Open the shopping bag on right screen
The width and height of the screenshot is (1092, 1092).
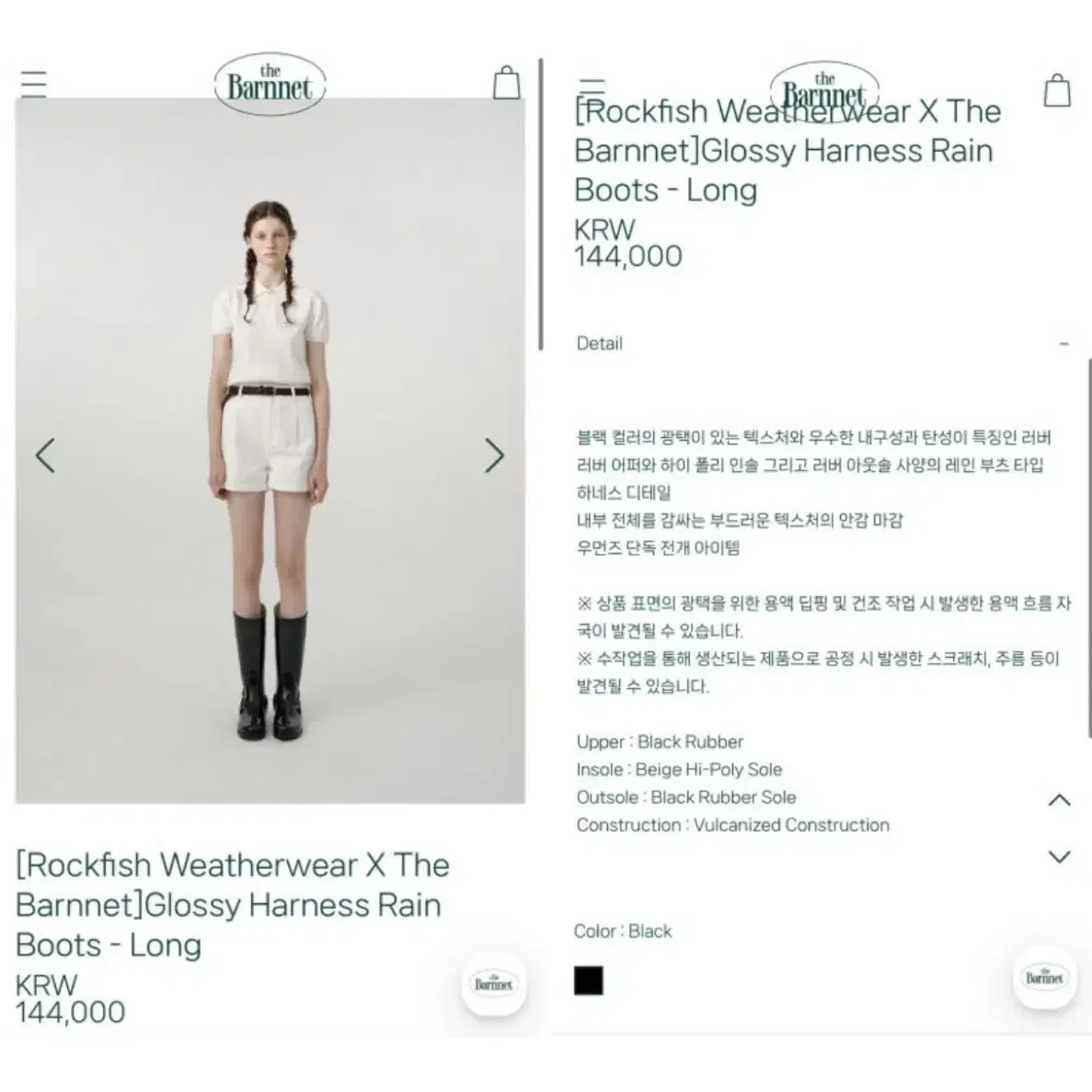1056,90
